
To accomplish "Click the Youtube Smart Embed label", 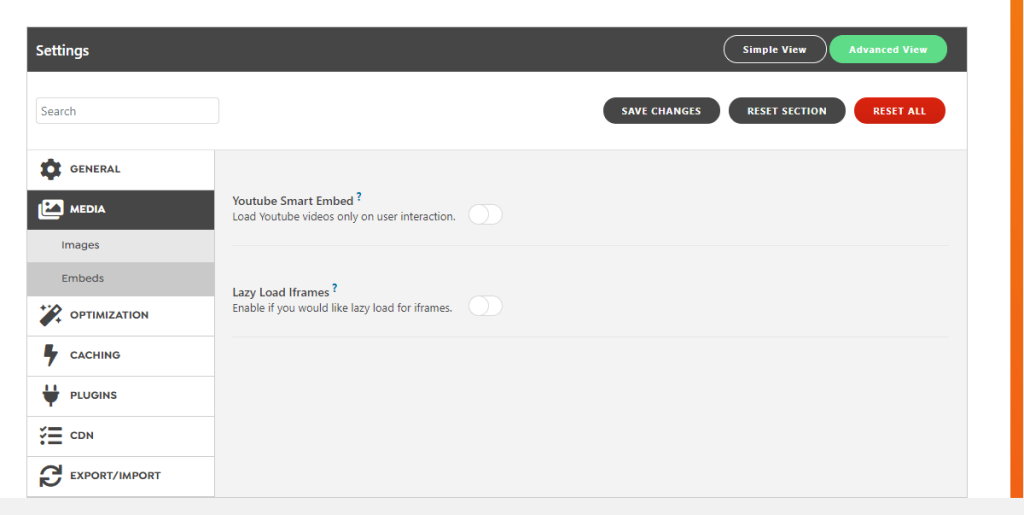I will click(293, 201).
